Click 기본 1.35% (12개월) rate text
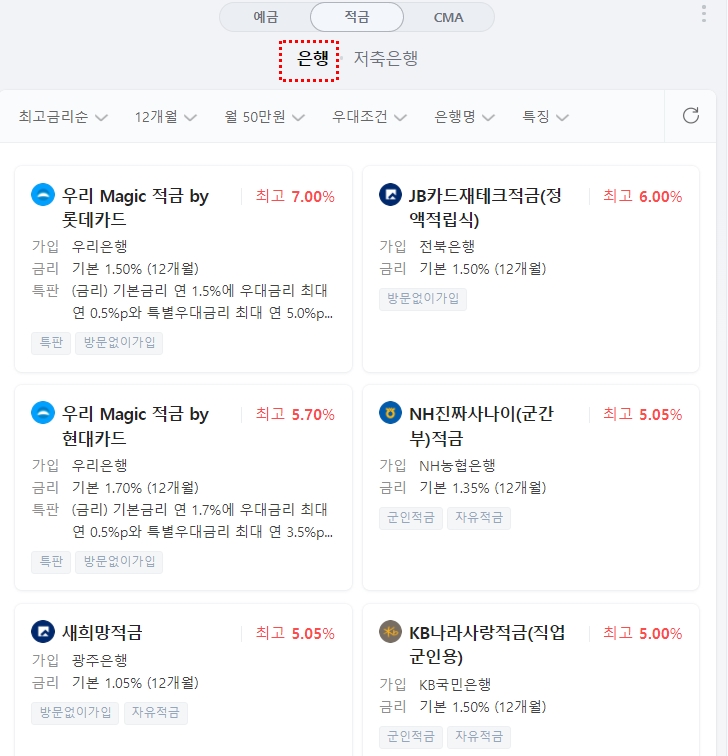Image resolution: width=728 pixels, height=756 pixels. pyautogui.click(x=483, y=487)
